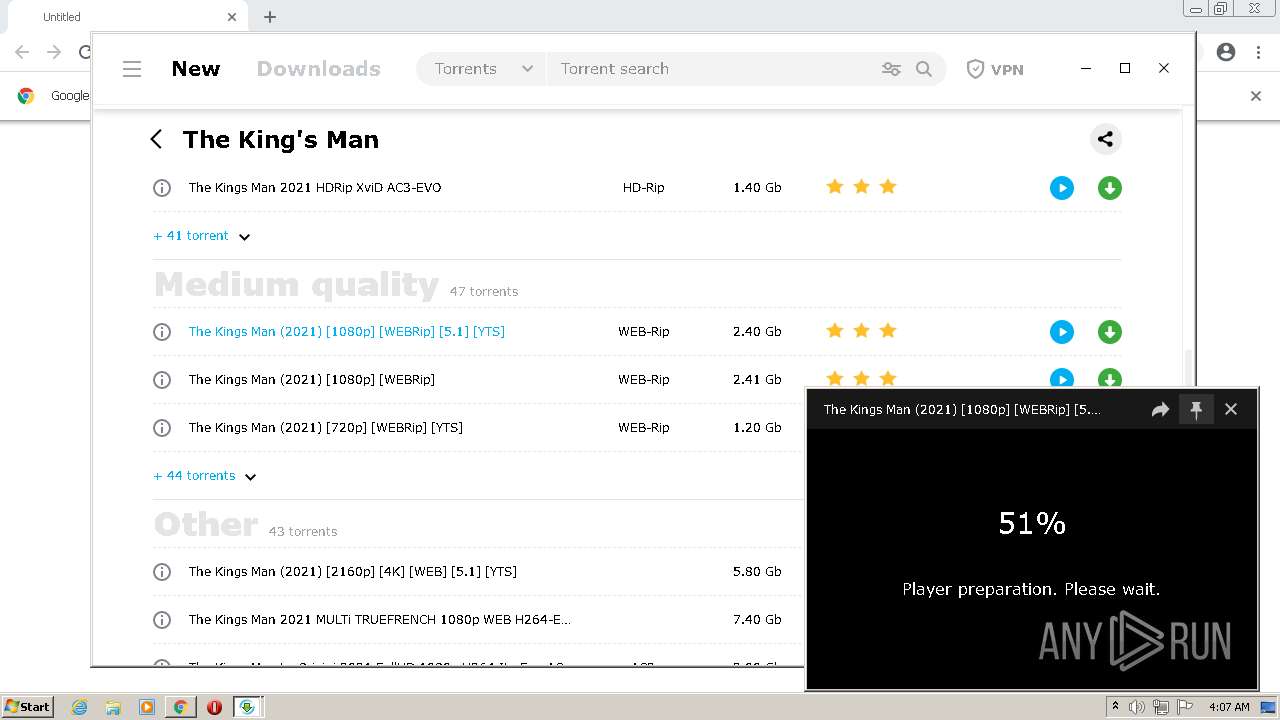Show info for MULTi TRUEFRENCH 1080p torrent
This screenshot has width=1280, height=720.
tap(162, 620)
